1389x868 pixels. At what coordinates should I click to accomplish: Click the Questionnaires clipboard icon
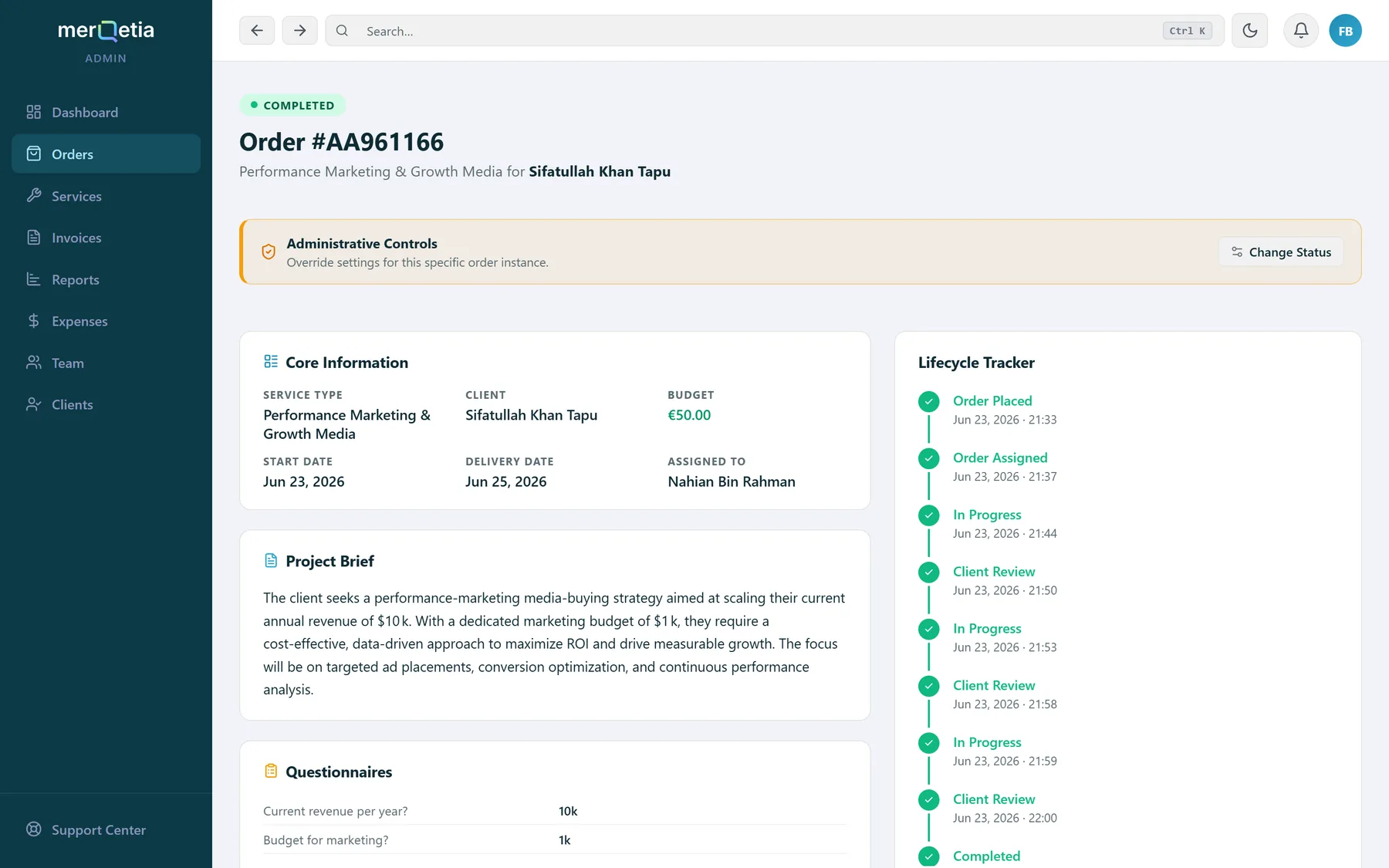271,771
